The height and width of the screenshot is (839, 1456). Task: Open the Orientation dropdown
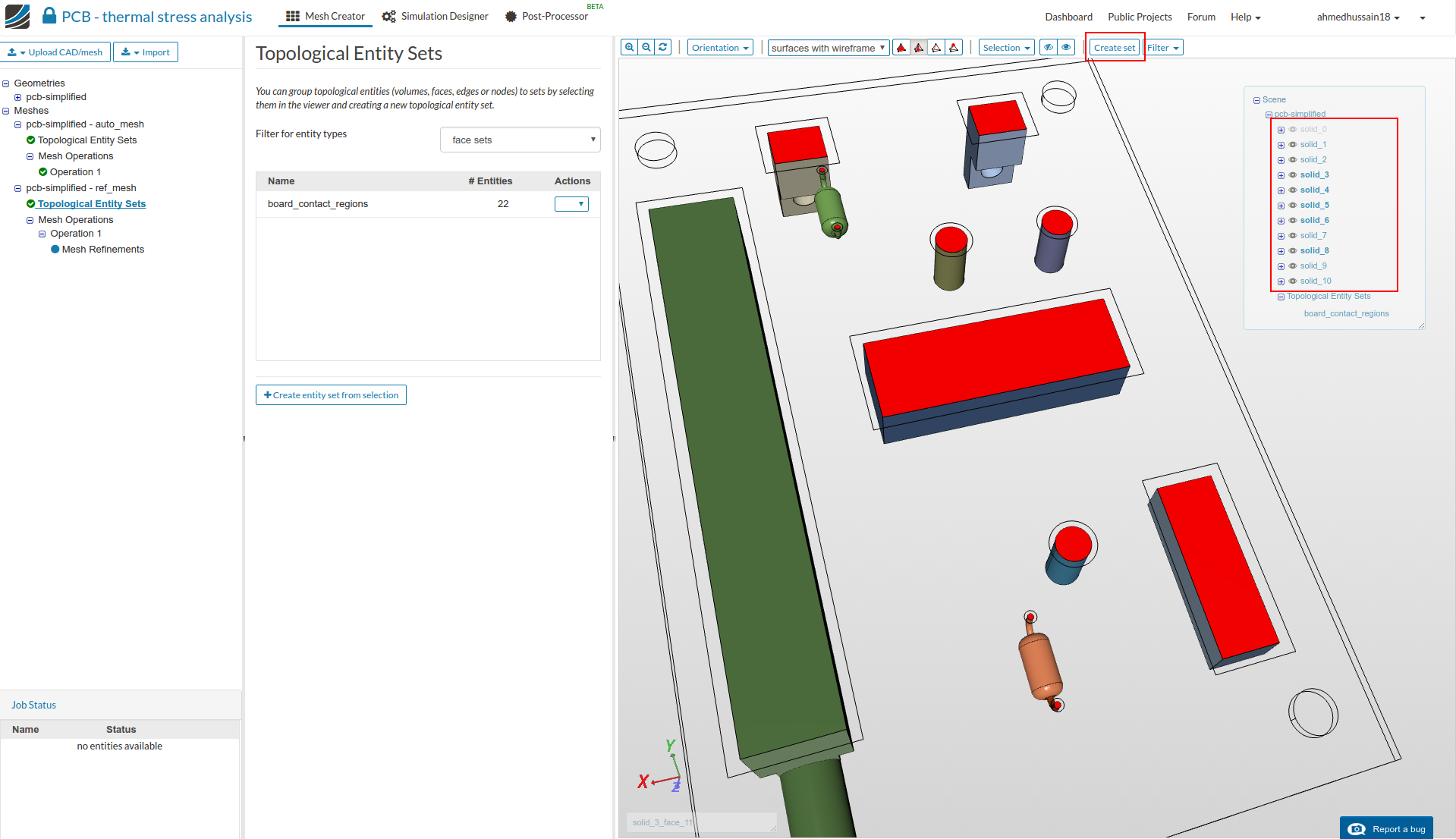click(x=720, y=48)
